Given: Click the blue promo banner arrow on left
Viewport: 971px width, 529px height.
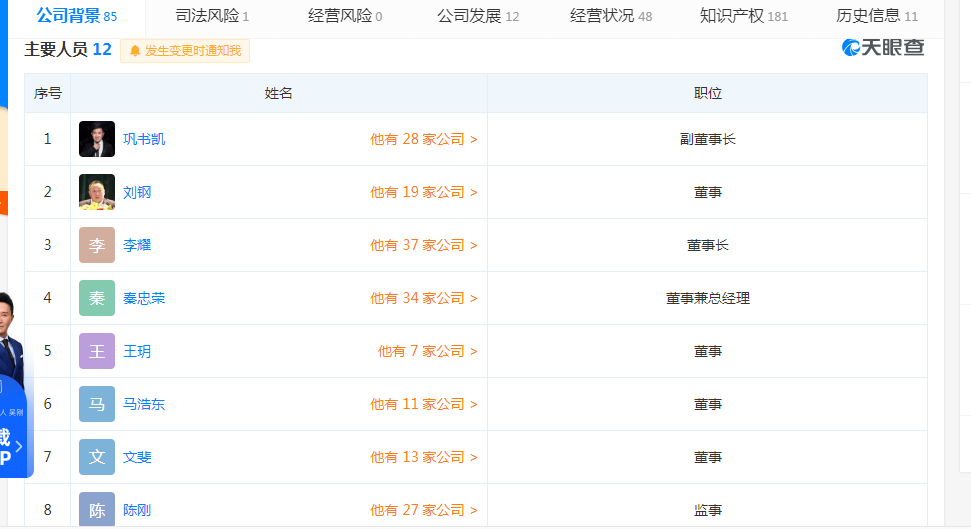Looking at the screenshot, I should pyautogui.click(x=19, y=446).
